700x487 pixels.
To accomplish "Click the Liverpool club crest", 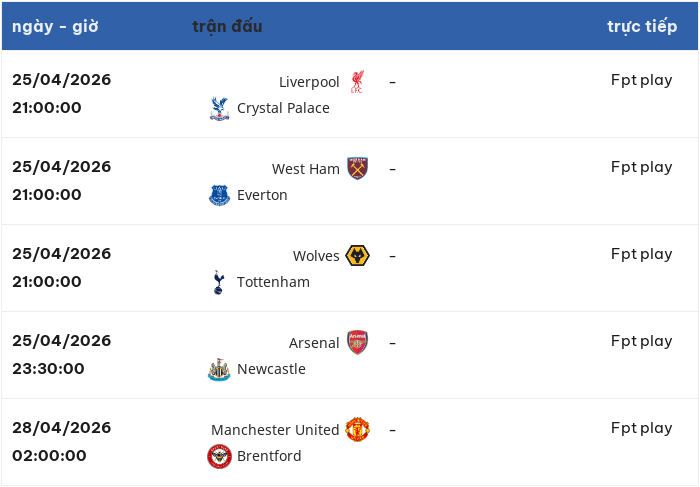I will tap(357, 82).
